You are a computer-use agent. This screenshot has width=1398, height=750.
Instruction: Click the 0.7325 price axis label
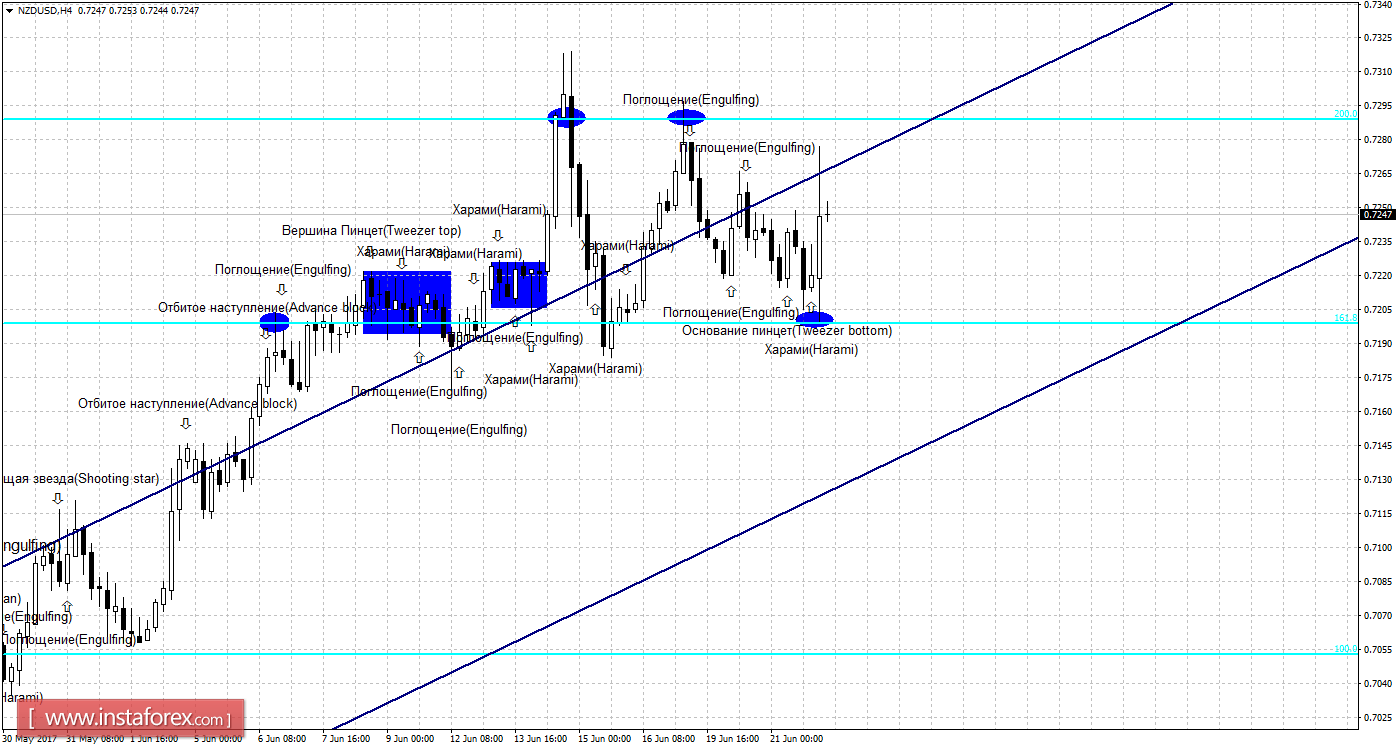point(1377,38)
